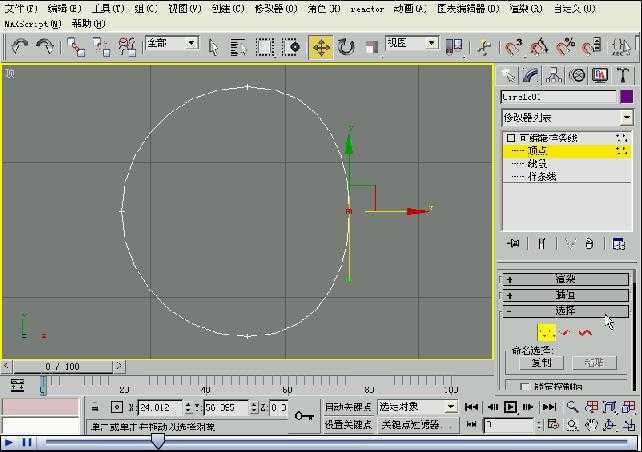Click the Pin Stack icon
This screenshot has width=642, height=452.
(513, 244)
